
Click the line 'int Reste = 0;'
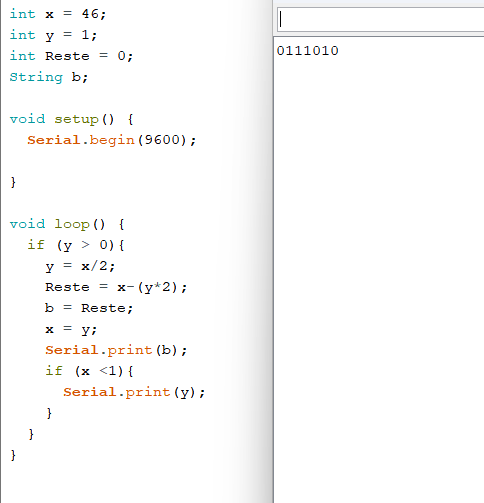(x=71, y=56)
